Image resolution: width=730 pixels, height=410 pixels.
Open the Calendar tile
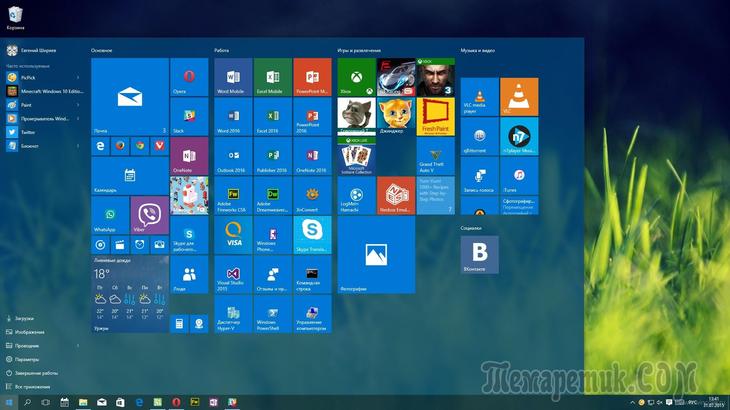(x=130, y=175)
